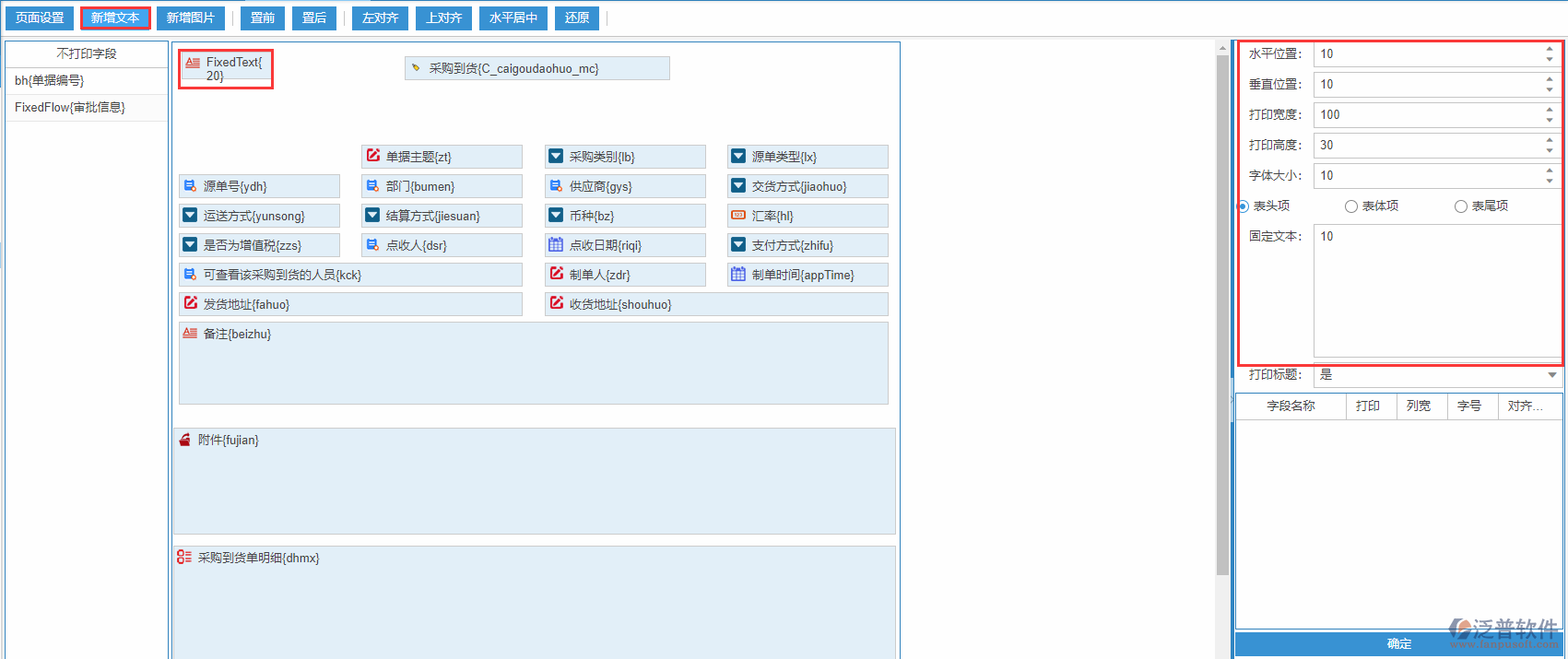Click the edit icon beside 单据主题{zt}
This screenshot has width=1568, height=659.
373,156
